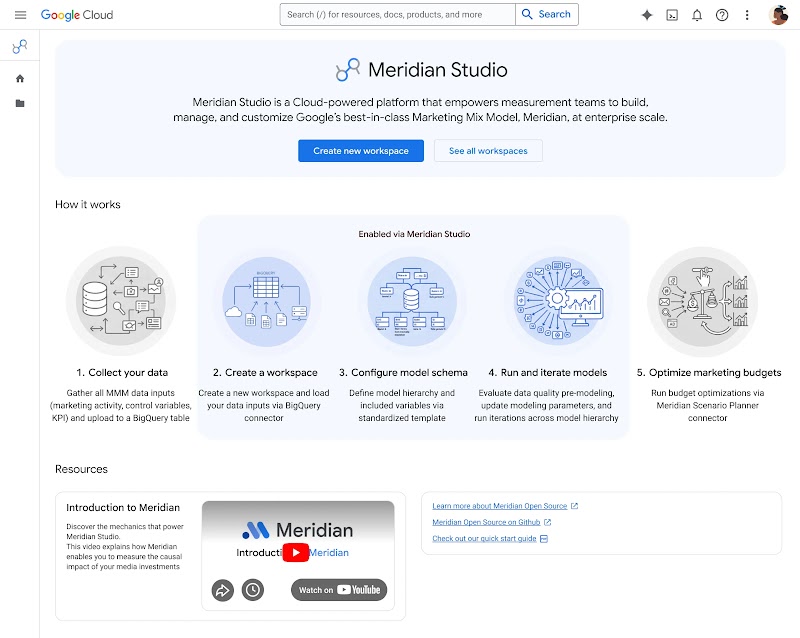Click the Meridian Studio sidebar logo icon
This screenshot has height=638, width=800.
[20, 46]
